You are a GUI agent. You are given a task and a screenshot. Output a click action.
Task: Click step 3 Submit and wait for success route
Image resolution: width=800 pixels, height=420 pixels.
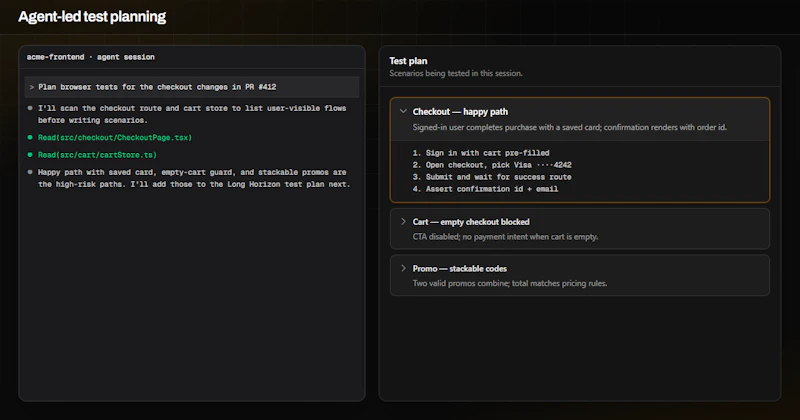point(492,177)
